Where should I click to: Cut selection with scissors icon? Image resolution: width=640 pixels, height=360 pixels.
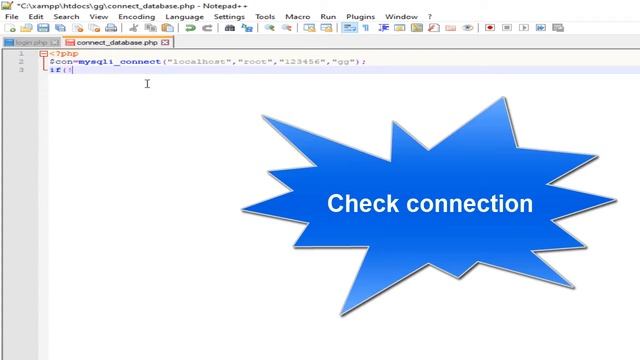(x=133, y=28)
